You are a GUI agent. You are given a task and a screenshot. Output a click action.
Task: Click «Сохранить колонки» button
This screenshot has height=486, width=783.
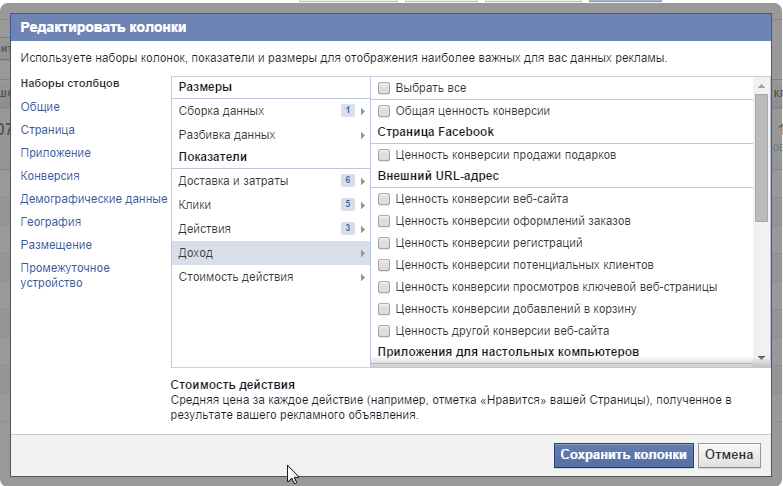pos(623,454)
